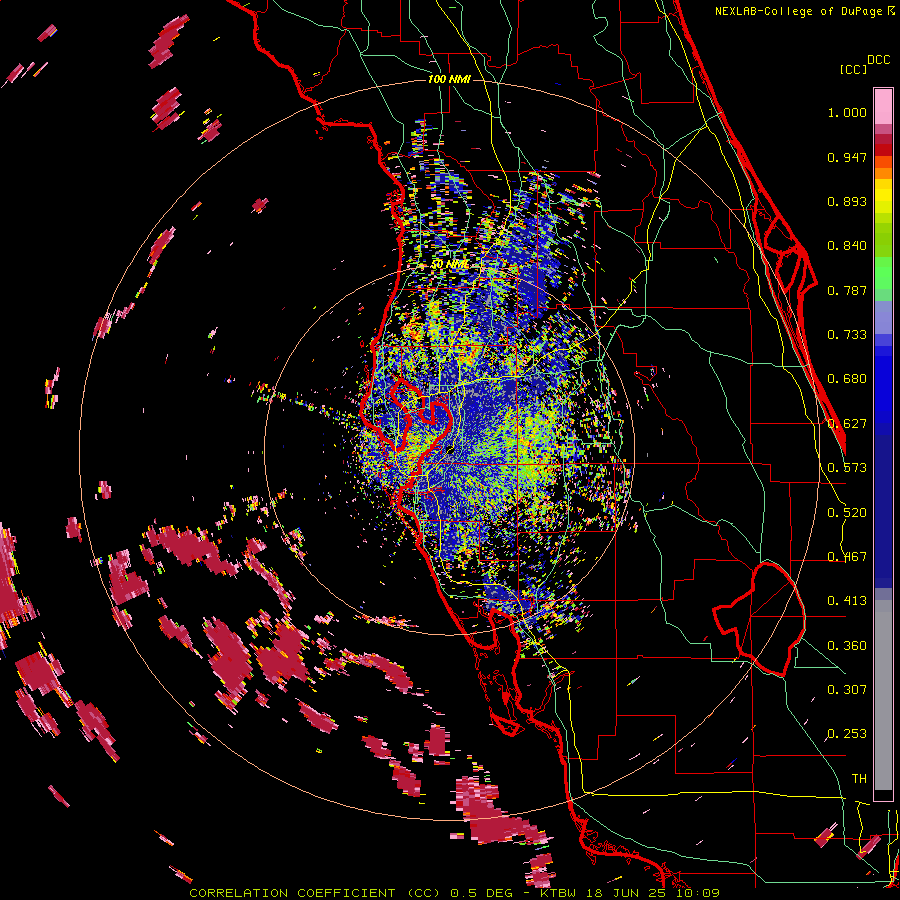The height and width of the screenshot is (900, 900).
Task: Pick the gray band near 0.307
Action: (x=883, y=695)
